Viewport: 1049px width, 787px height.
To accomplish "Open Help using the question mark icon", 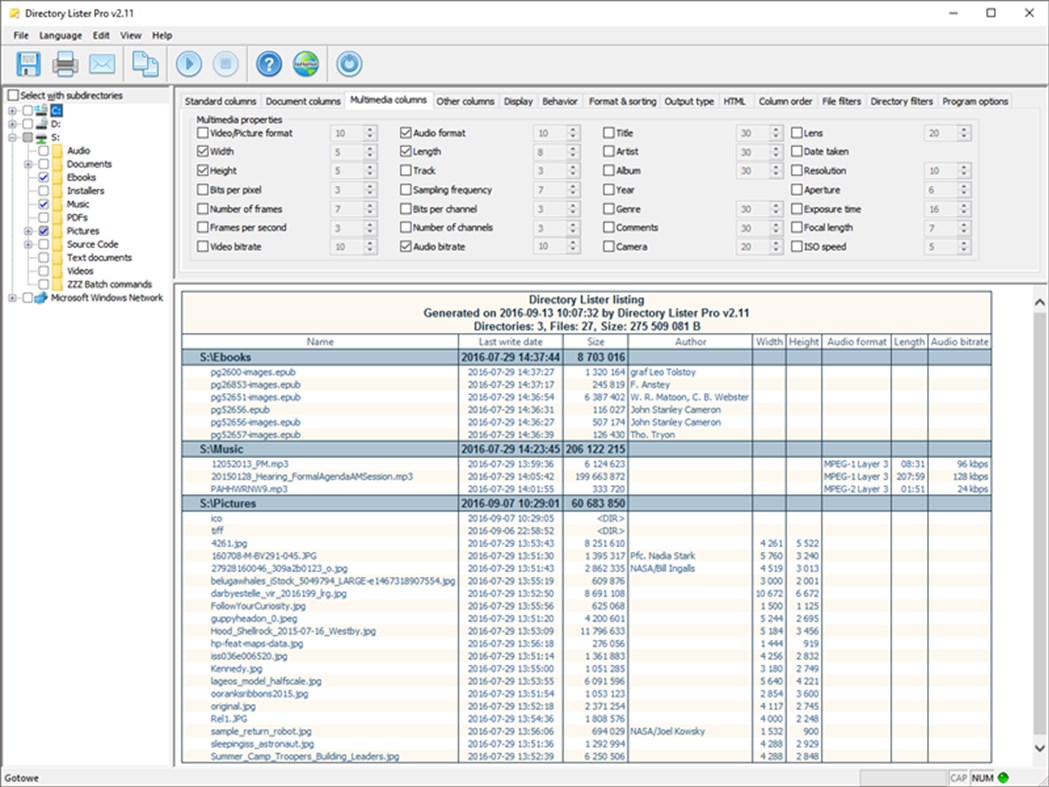I will pos(267,63).
